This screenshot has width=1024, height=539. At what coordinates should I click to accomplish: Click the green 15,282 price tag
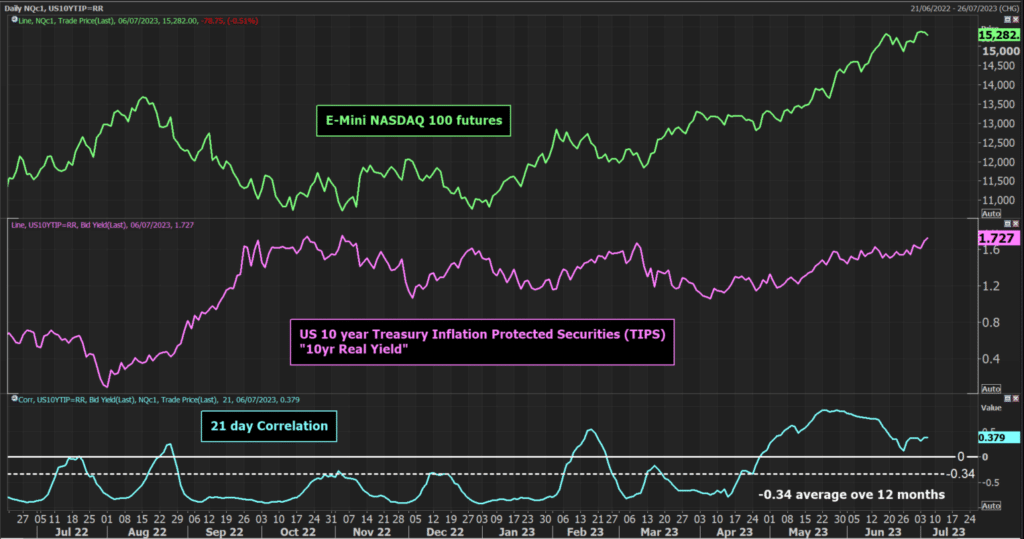point(999,35)
